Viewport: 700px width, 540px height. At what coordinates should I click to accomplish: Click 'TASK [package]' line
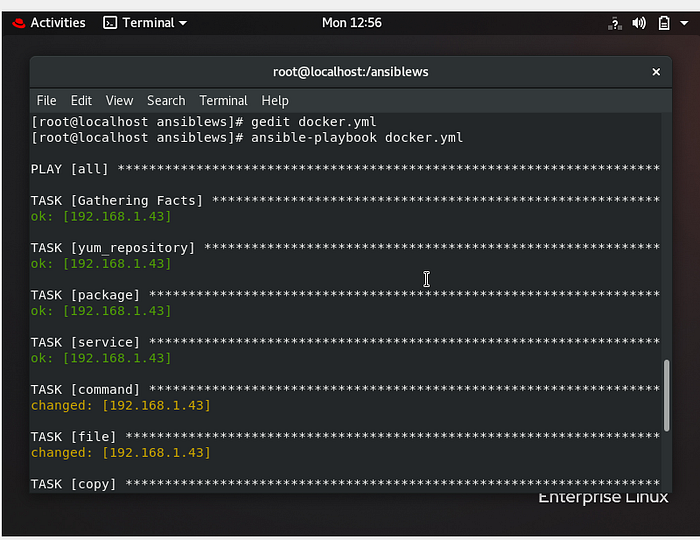pos(345,295)
